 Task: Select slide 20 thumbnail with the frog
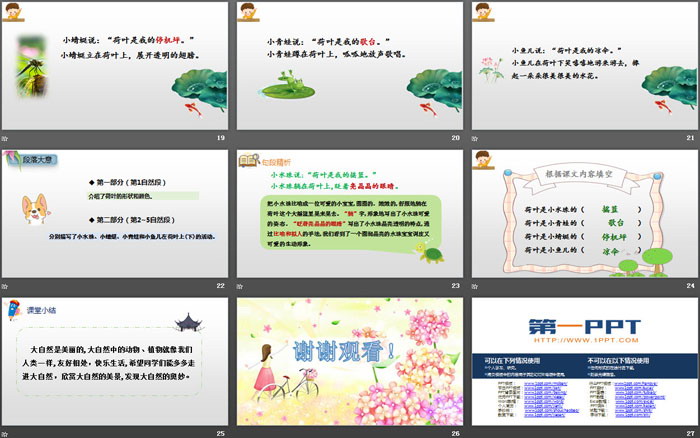click(350, 66)
